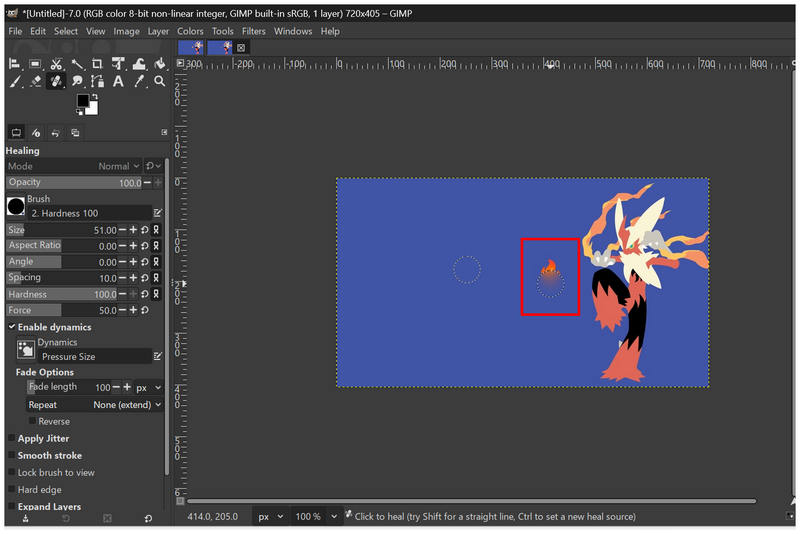Switch to the Tool Options tab

pyautogui.click(x=16, y=133)
